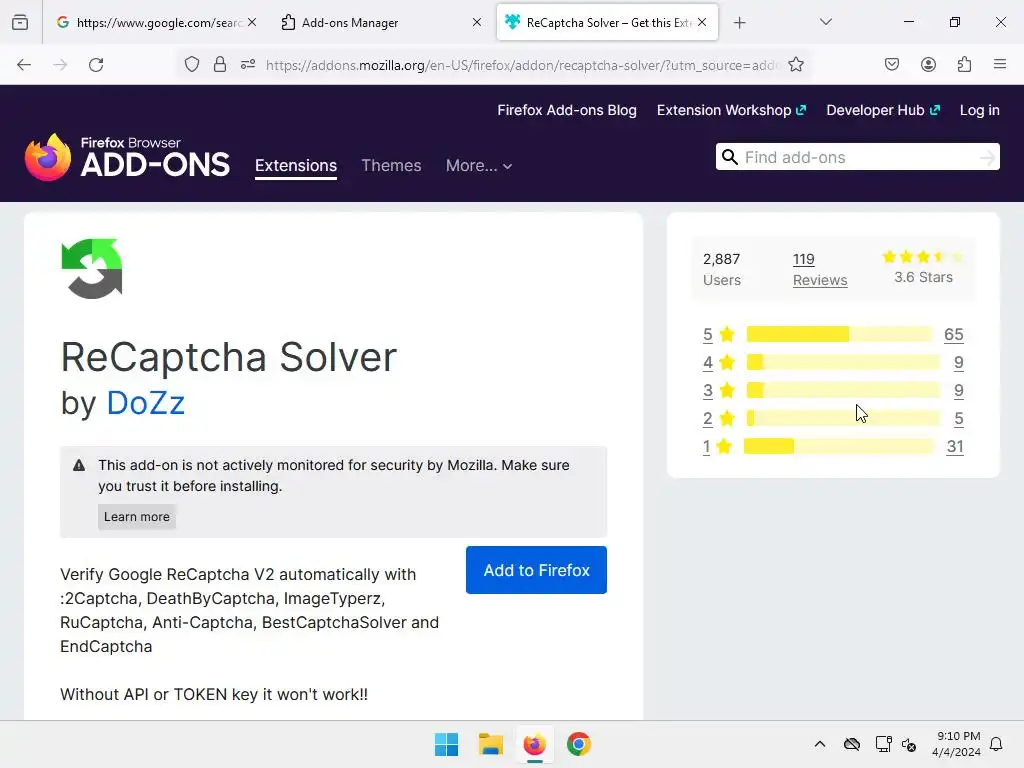Image resolution: width=1024 pixels, height=768 pixels.
Task: Visit Extension Workshop link
Action: 731,110
